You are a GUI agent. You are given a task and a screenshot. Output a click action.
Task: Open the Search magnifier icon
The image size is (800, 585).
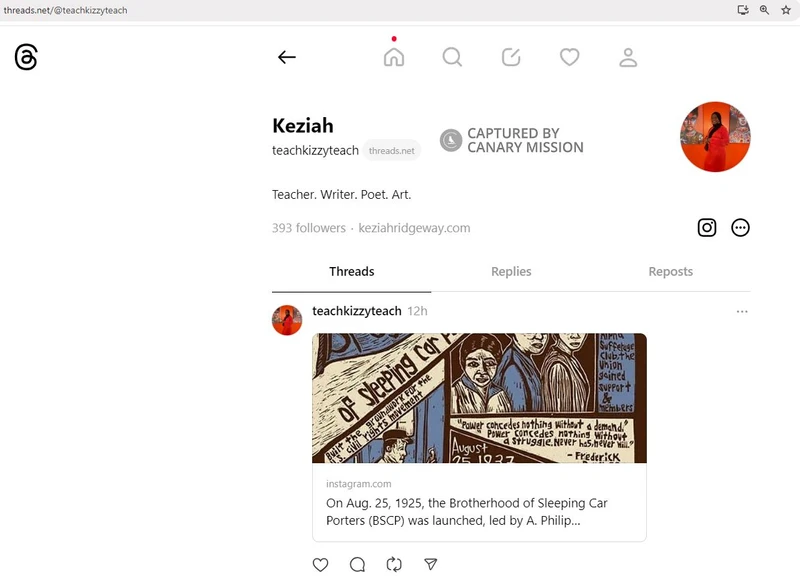[x=452, y=57]
